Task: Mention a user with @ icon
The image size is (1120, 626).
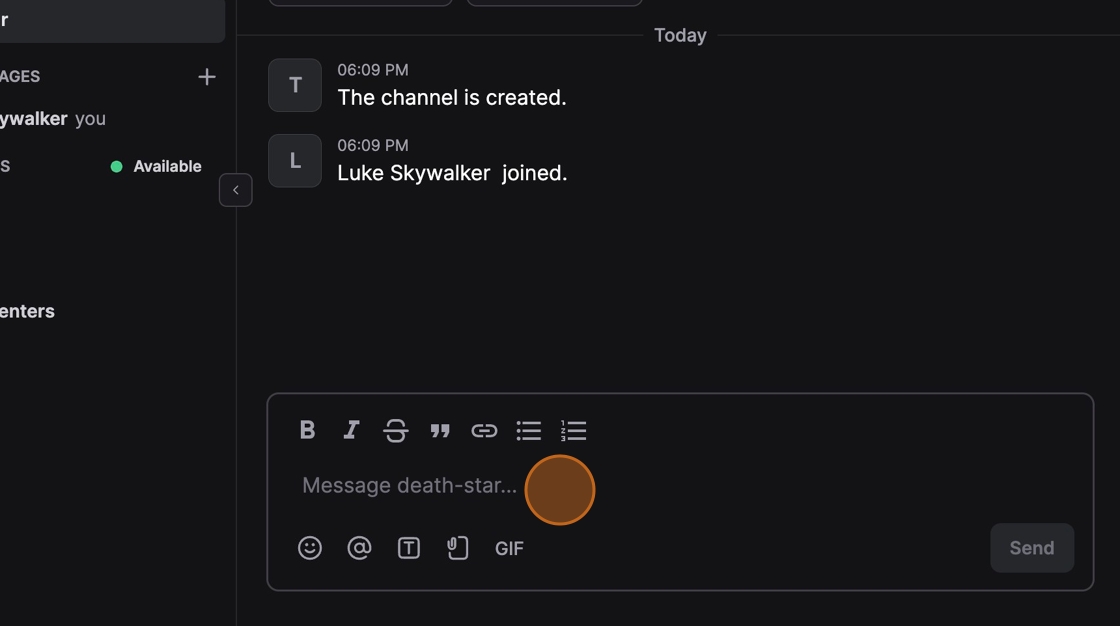Action: 359,548
